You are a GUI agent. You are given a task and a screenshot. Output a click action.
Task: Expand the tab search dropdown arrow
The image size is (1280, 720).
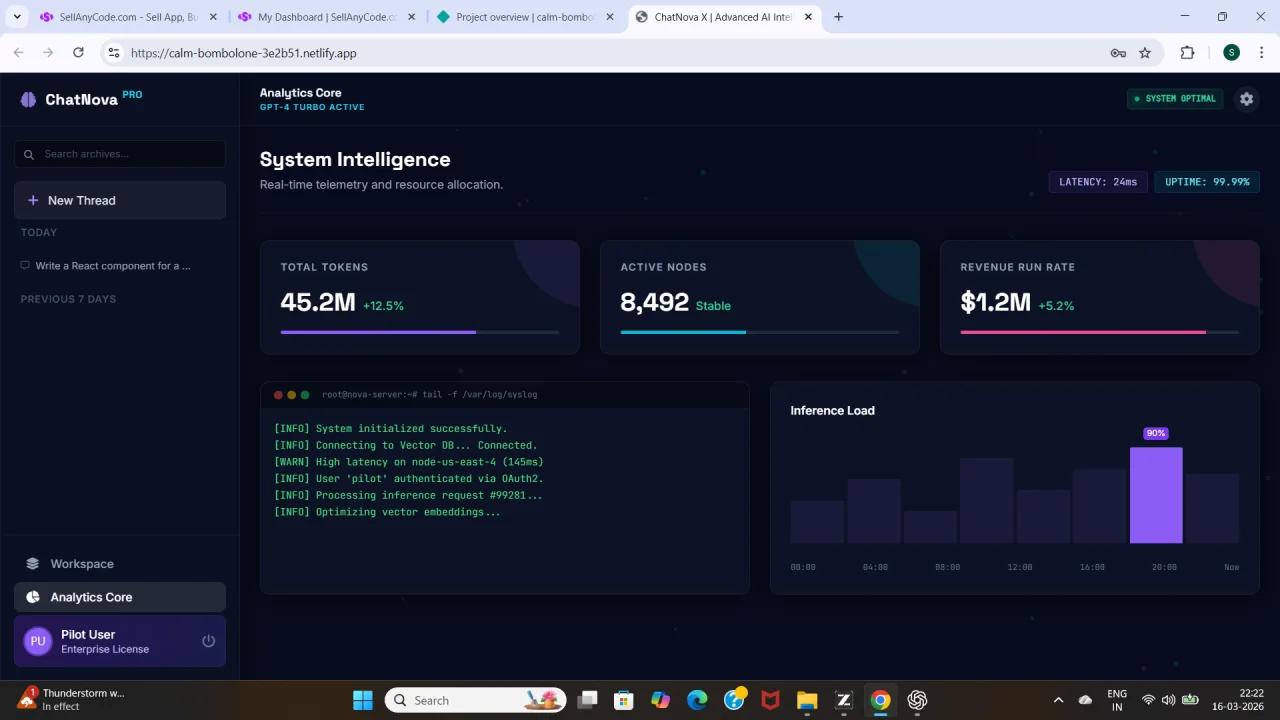tap(17, 17)
